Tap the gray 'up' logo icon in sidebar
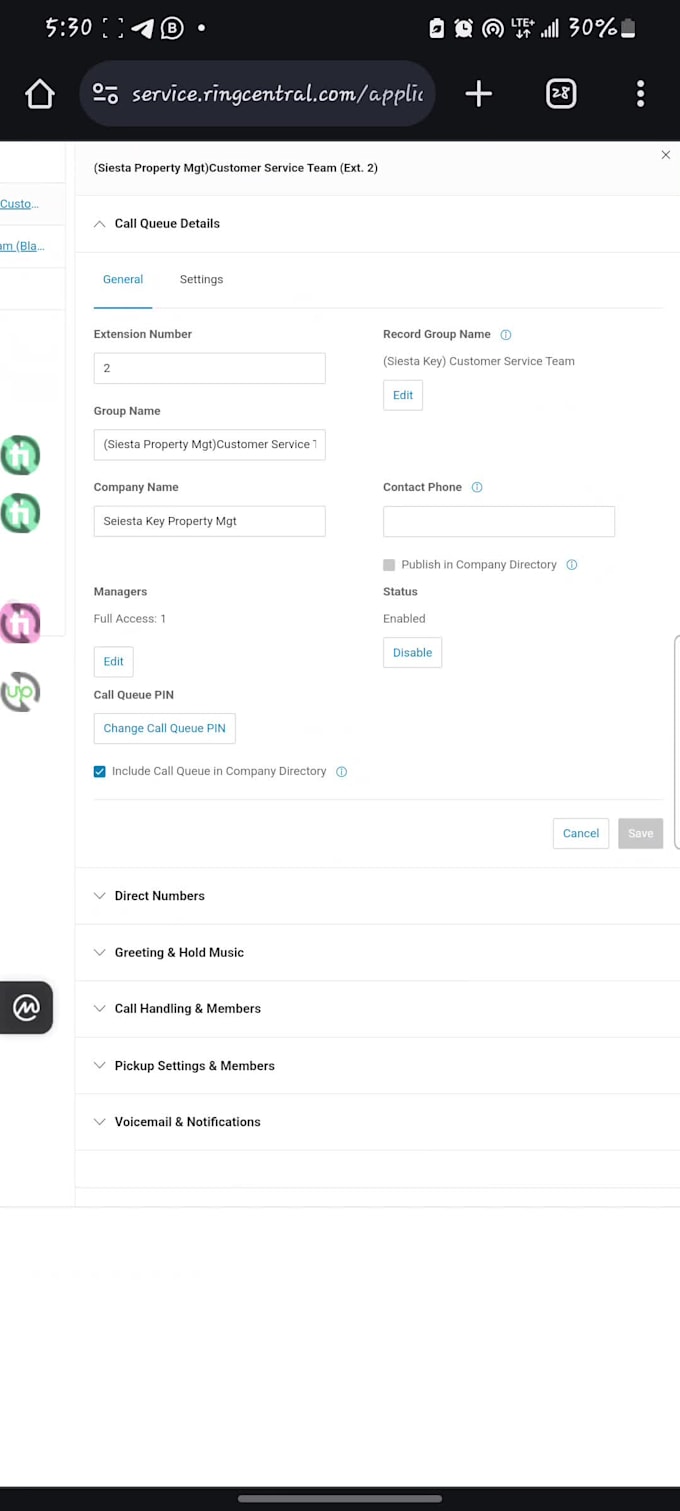This screenshot has width=680, height=1511. click(x=19, y=691)
